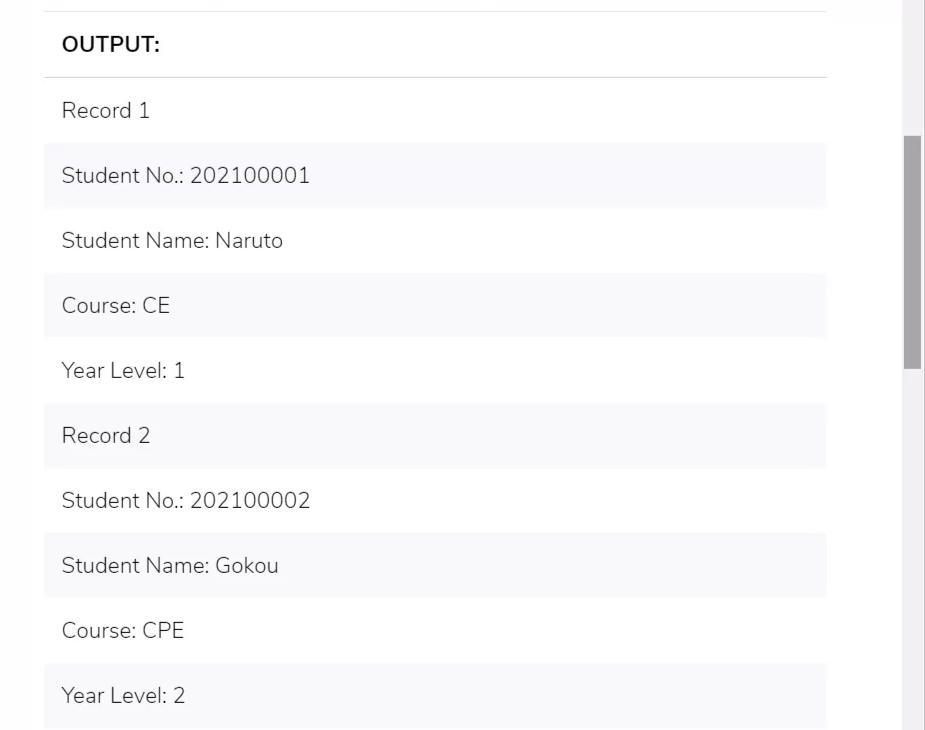The height and width of the screenshot is (730, 925).
Task: Select the Course: CPE text
Action: [x=123, y=630]
